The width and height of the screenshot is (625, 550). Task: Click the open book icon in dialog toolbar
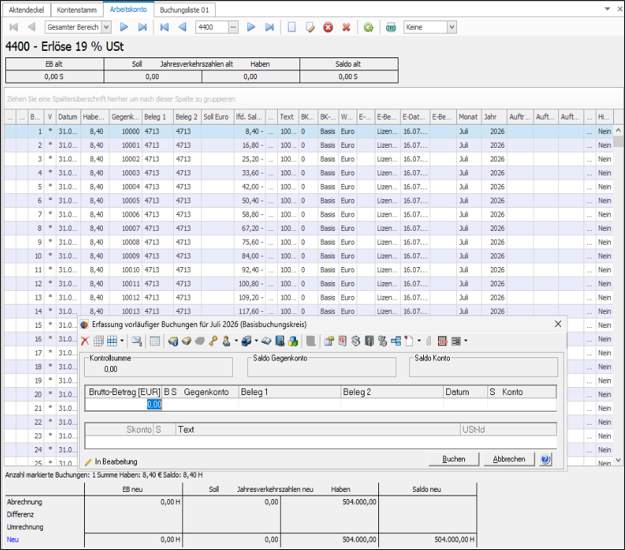[x=266, y=341]
